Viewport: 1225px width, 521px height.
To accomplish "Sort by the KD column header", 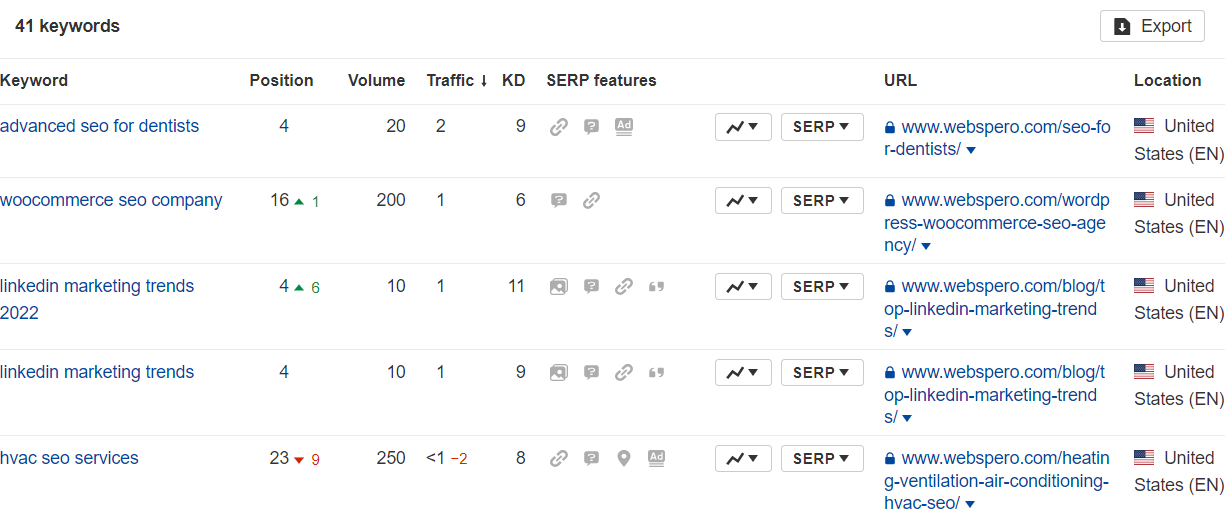I will [514, 80].
